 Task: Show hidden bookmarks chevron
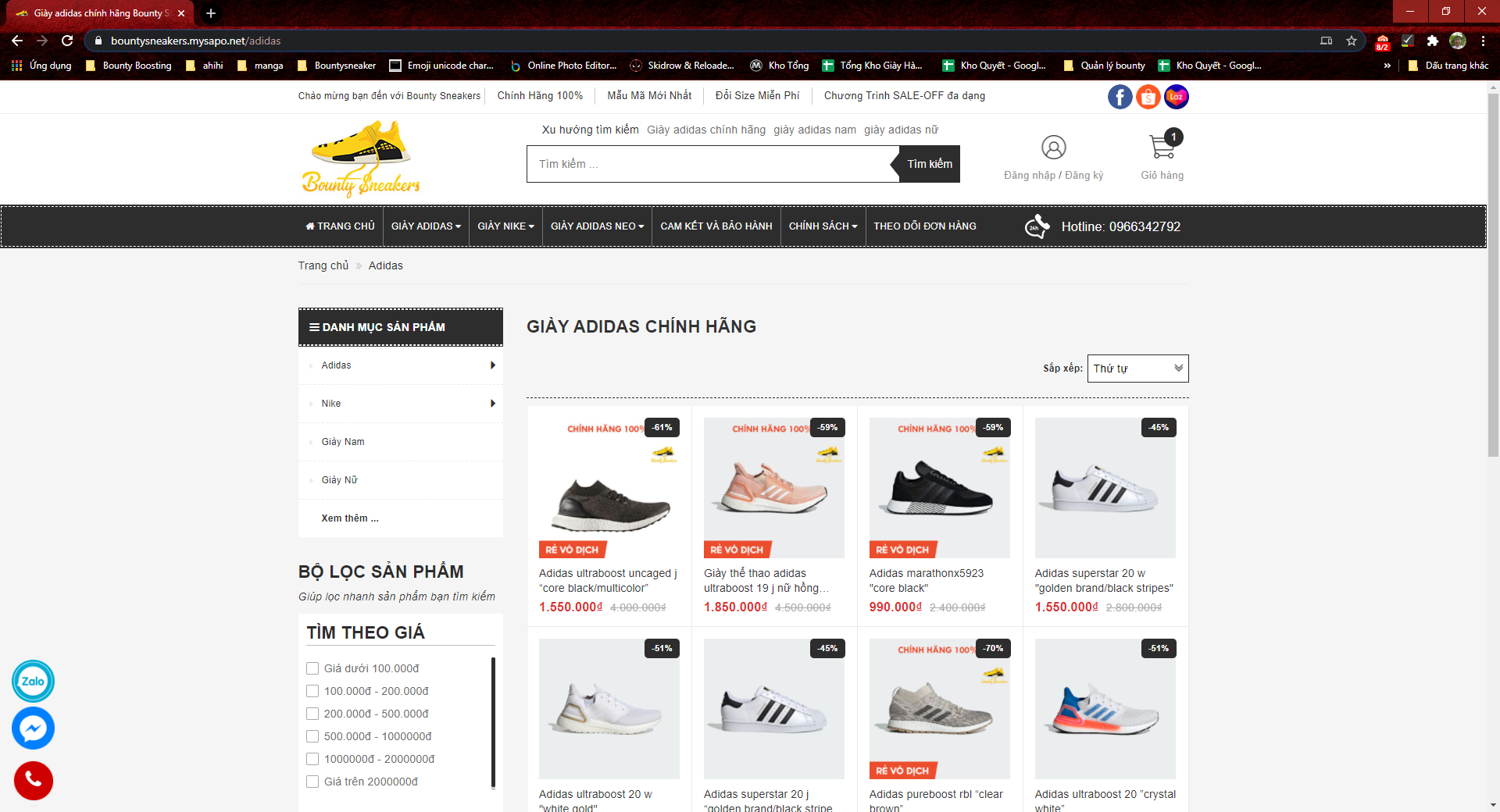pos(1387,66)
